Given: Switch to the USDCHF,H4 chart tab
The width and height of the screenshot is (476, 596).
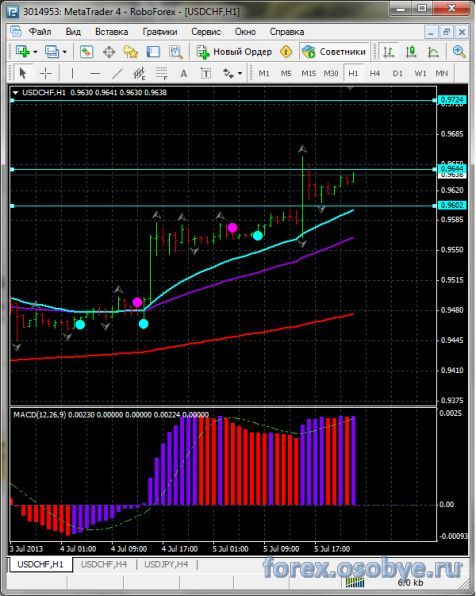Looking at the screenshot, I should coord(104,564).
